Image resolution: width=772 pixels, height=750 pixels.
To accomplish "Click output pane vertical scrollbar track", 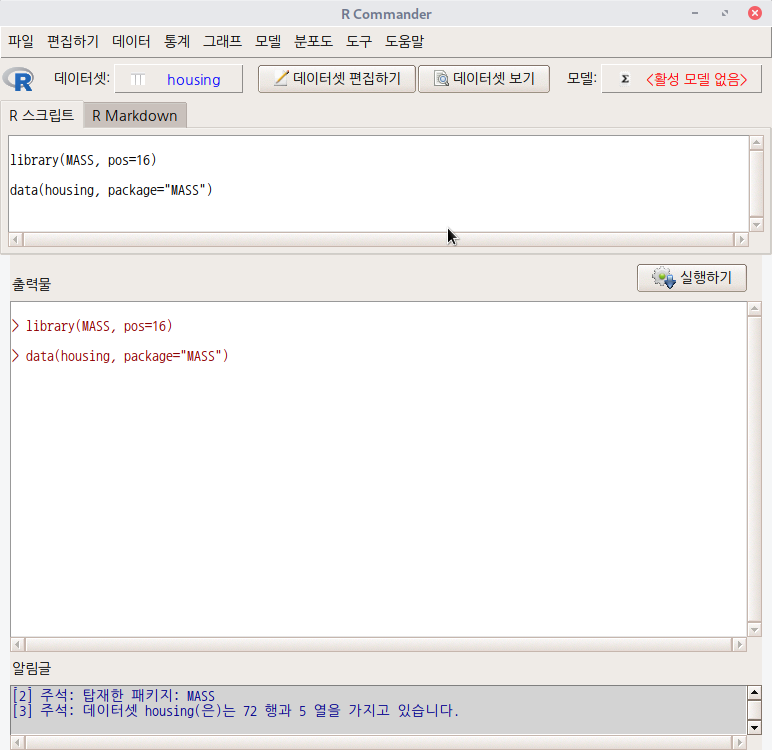I will point(754,469).
